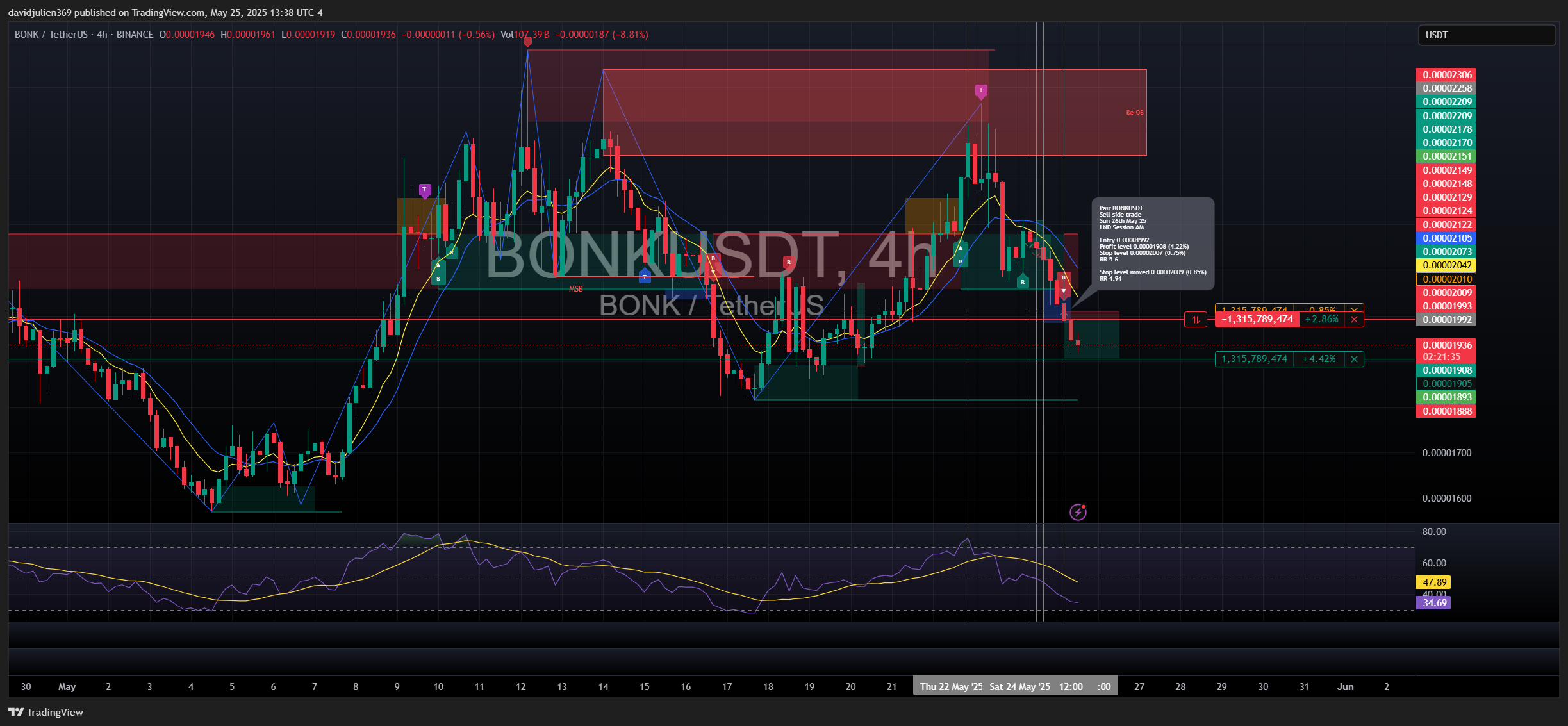Click the bottom red price label 0.00001888

tap(1447, 411)
